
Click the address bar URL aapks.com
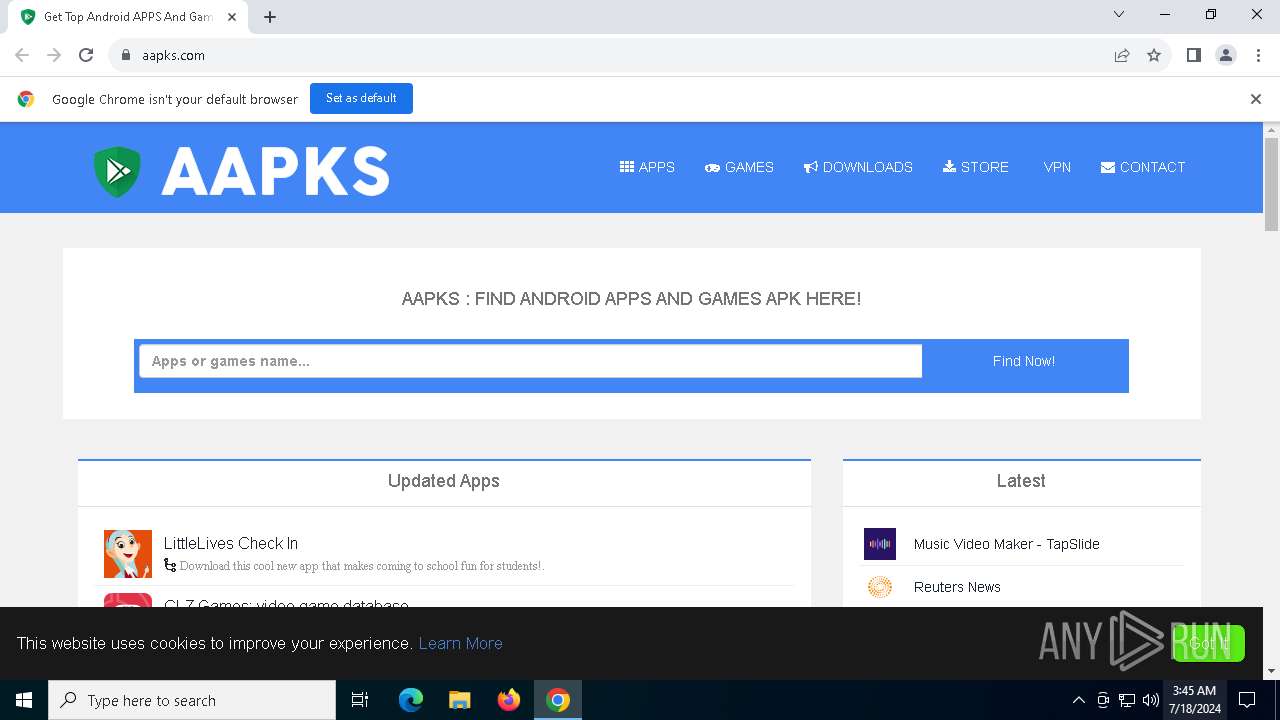pos(173,55)
